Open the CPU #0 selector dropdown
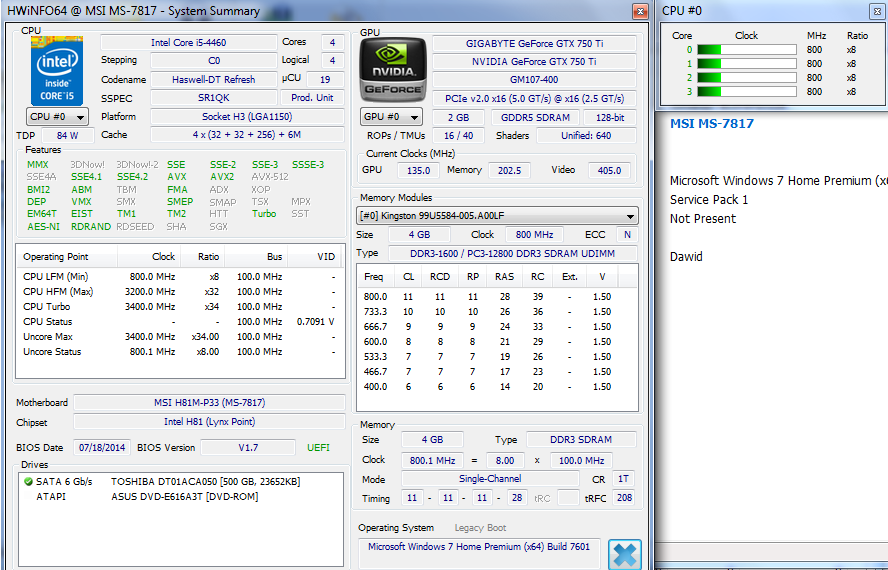888x570 pixels. click(x=57, y=117)
